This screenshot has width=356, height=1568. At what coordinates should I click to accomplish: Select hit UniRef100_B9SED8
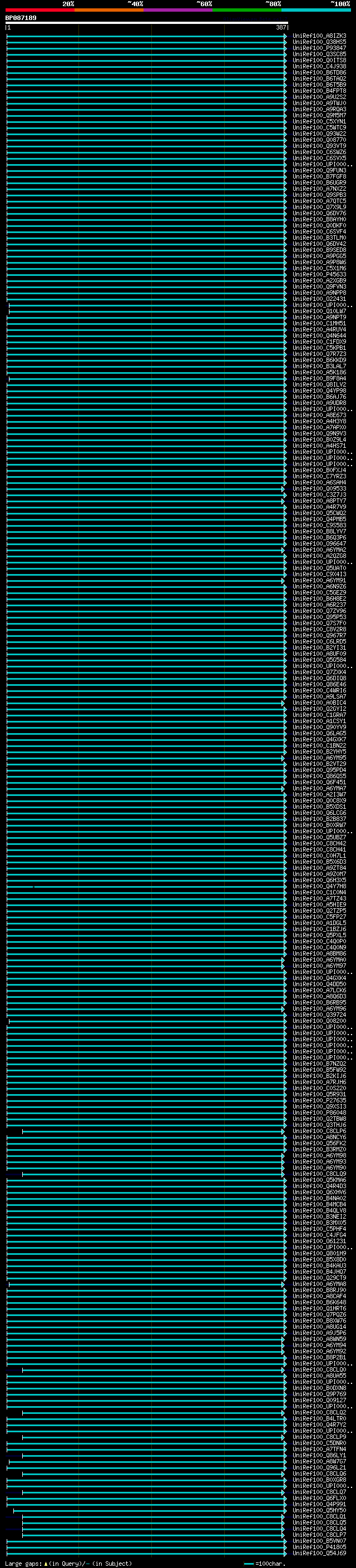click(x=319, y=250)
